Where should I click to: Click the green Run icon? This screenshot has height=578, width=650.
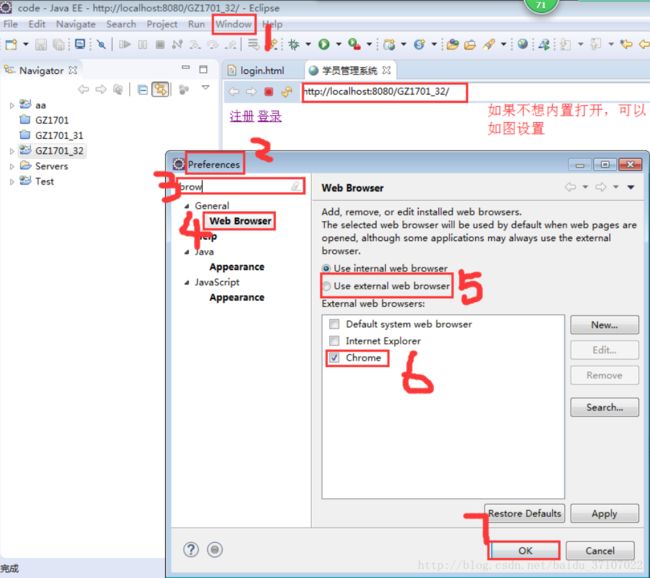324,44
